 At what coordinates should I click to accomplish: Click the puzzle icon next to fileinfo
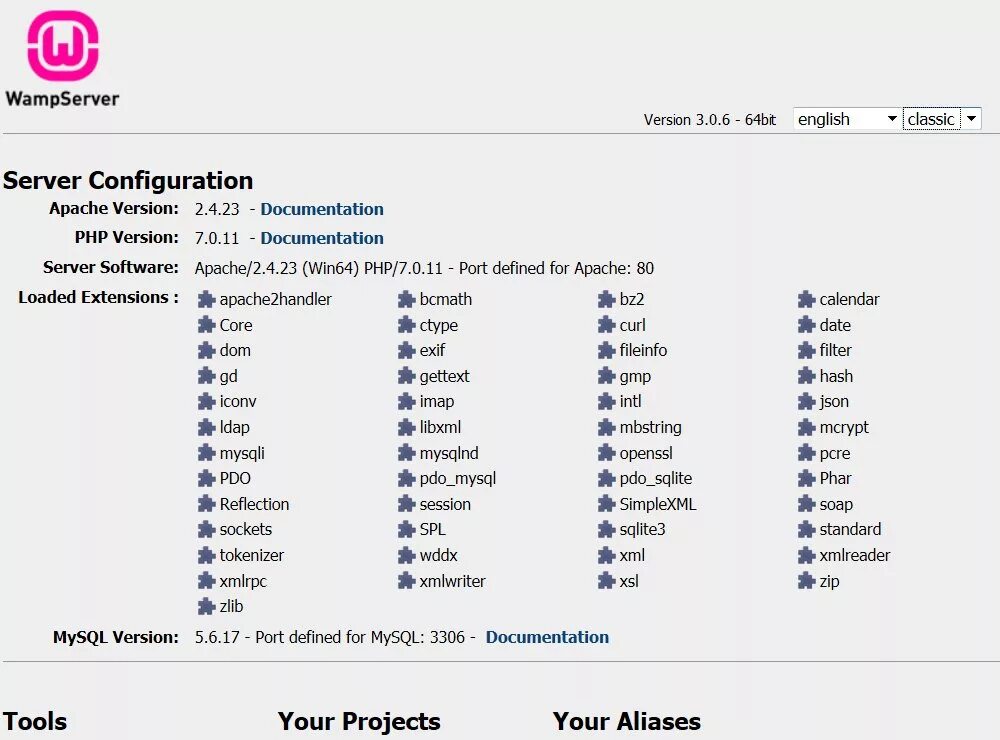pyautogui.click(x=607, y=351)
